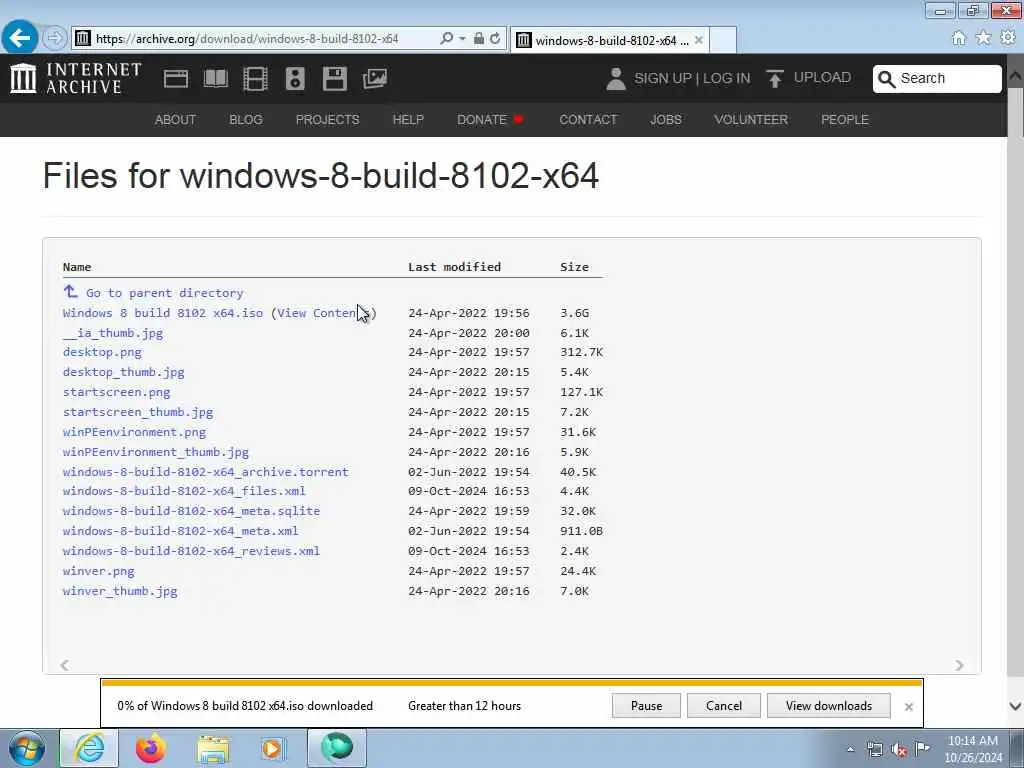Click the file list's right scroll arrow
1024x768 pixels.
959,665
